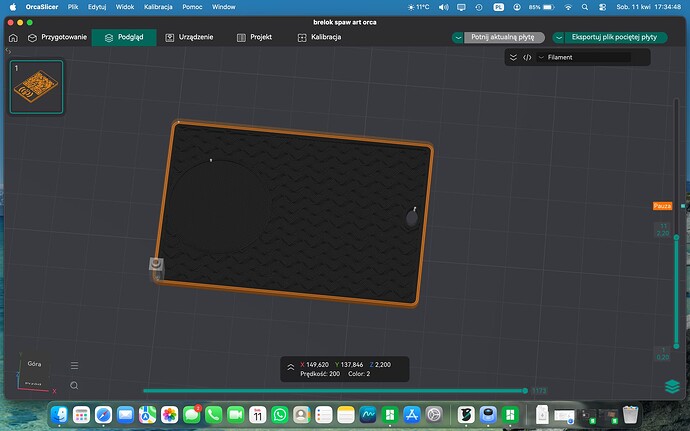Screen dimensions: 690x431
Task: Click the canvas search magnifier icon
Action: pyautogui.click(x=74, y=386)
